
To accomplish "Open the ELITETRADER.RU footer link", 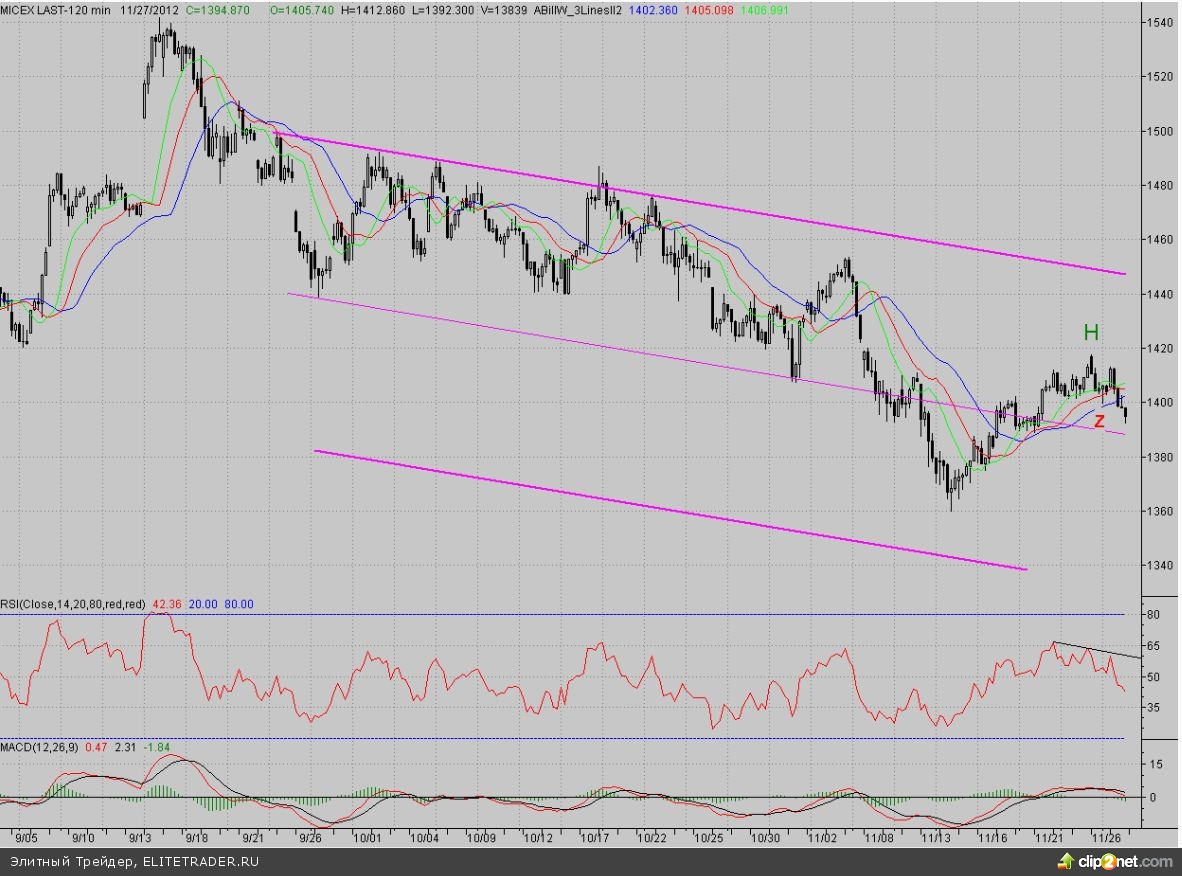I will [201, 861].
